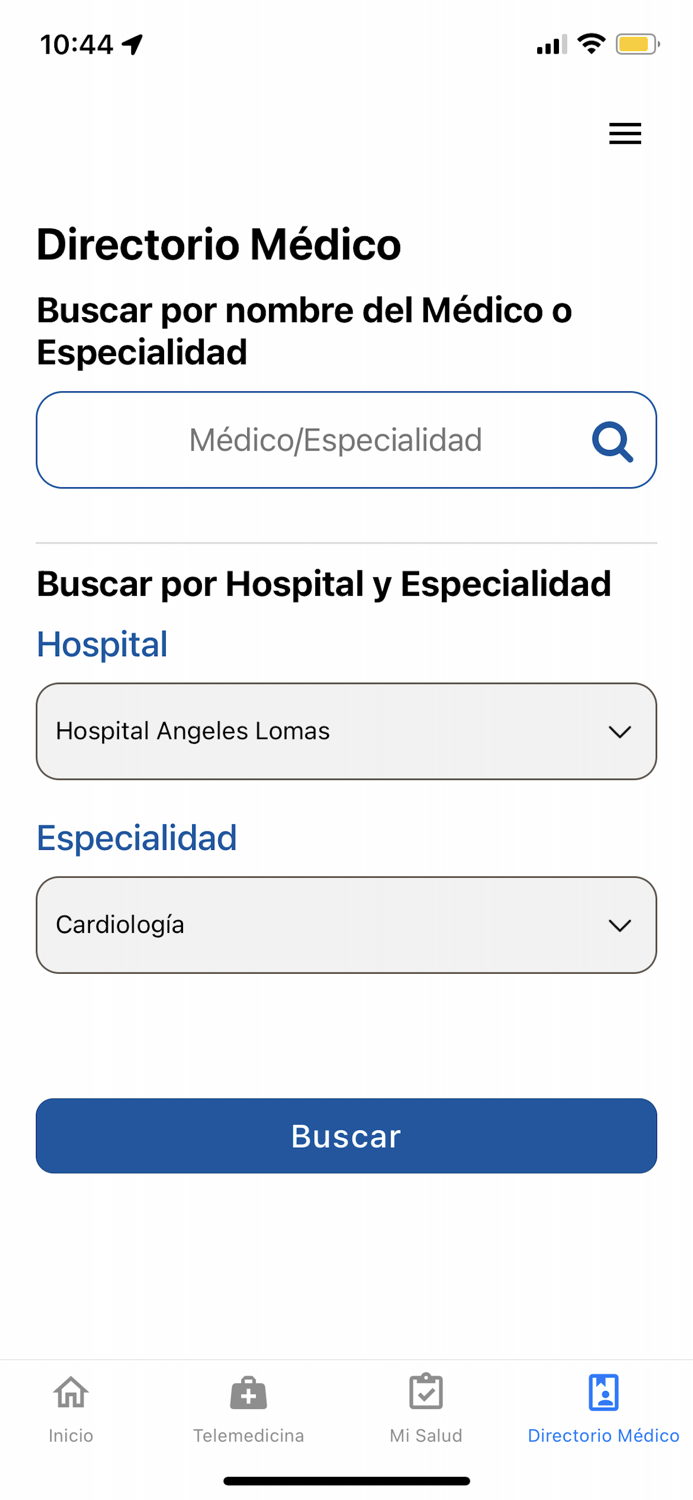Open the hamburger navigation menu
The image size is (693, 1500).
point(625,133)
